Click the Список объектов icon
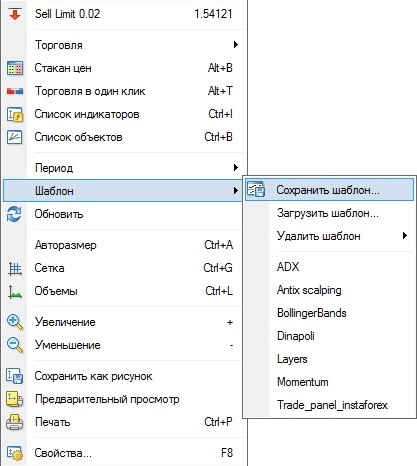The width and height of the screenshot is (417, 466). (15, 137)
